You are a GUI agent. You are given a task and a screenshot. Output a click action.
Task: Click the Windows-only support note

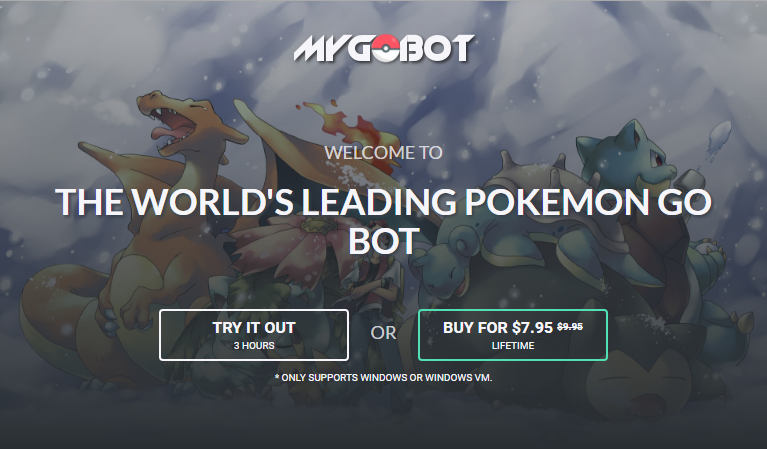tap(384, 378)
